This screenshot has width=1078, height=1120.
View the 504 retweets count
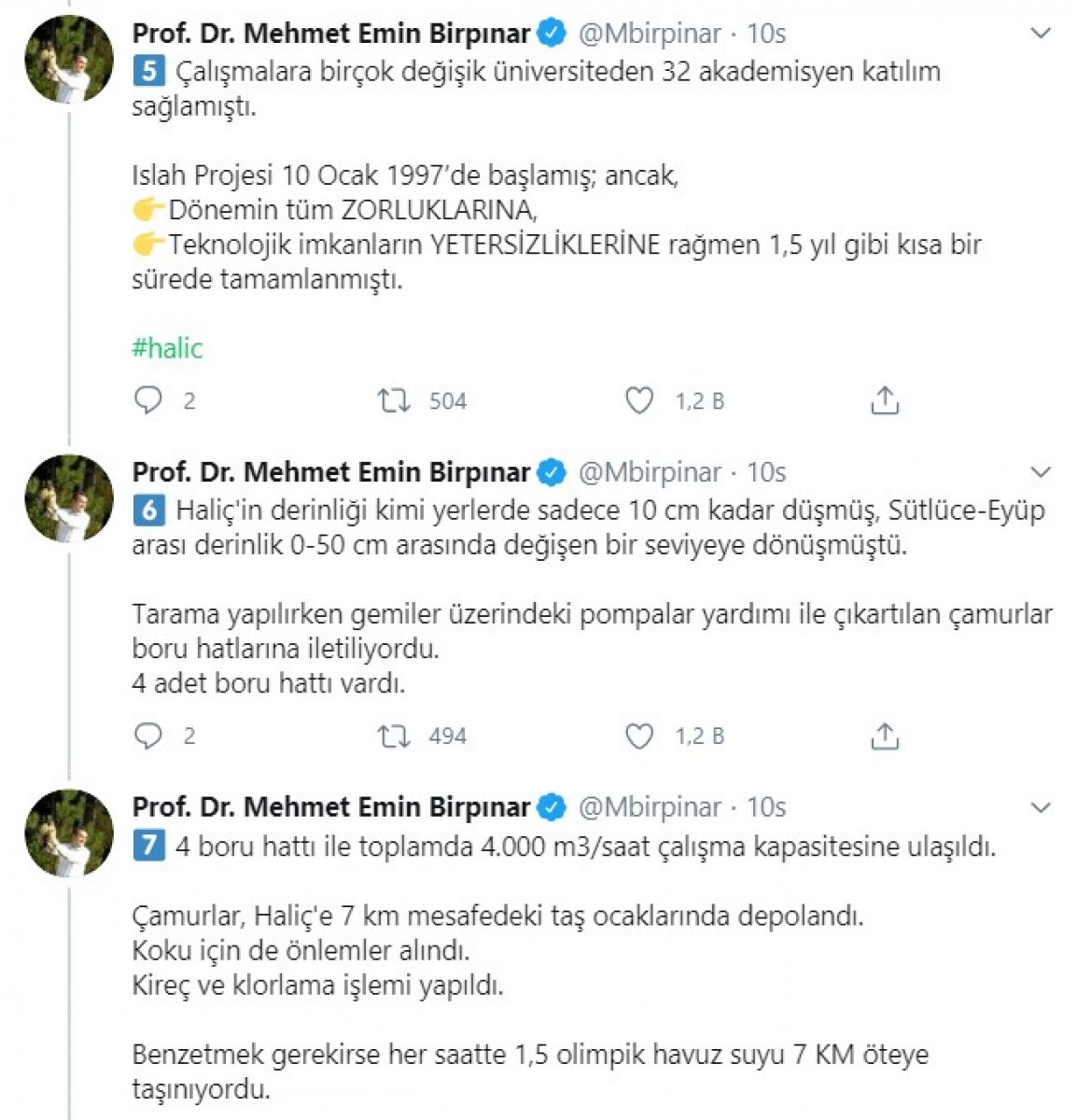[447, 401]
